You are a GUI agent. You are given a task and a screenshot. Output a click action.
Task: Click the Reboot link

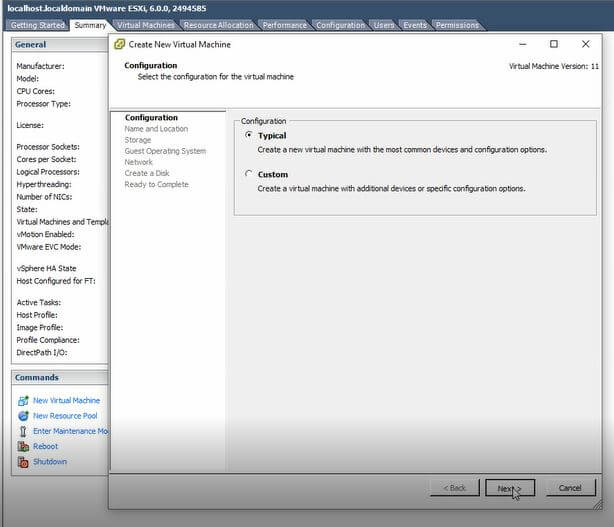(45, 446)
